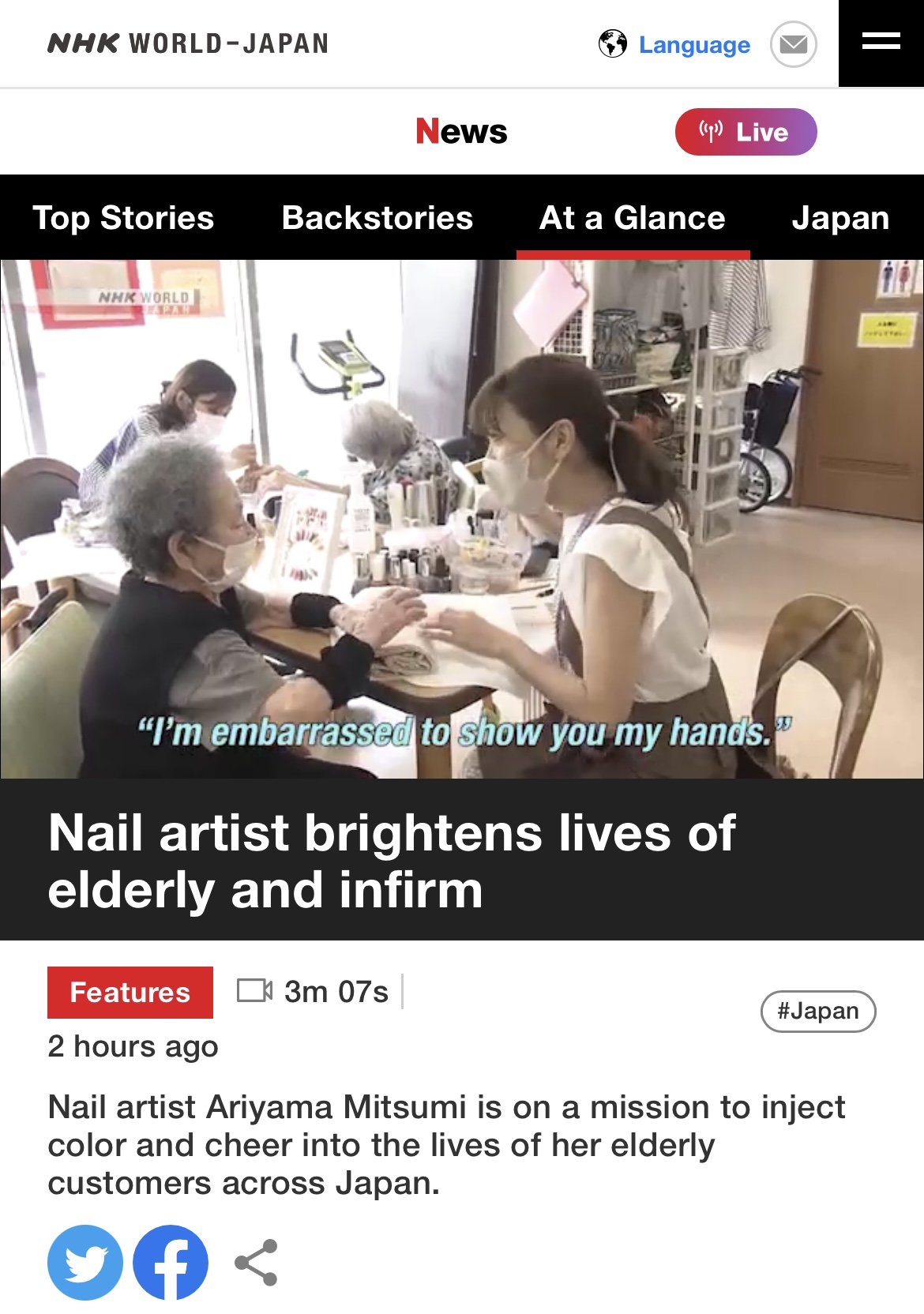Share the article on Twitter
This screenshot has width=924, height=1314.
click(x=85, y=1262)
